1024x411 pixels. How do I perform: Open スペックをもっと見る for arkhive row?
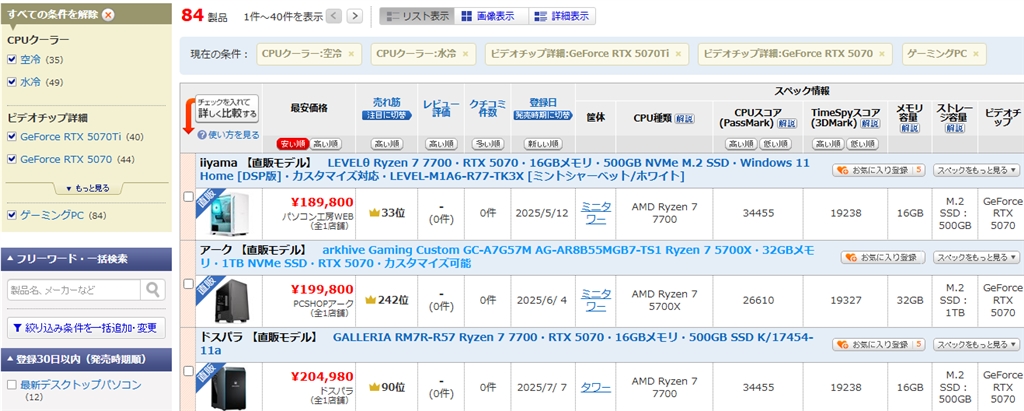(x=976, y=257)
